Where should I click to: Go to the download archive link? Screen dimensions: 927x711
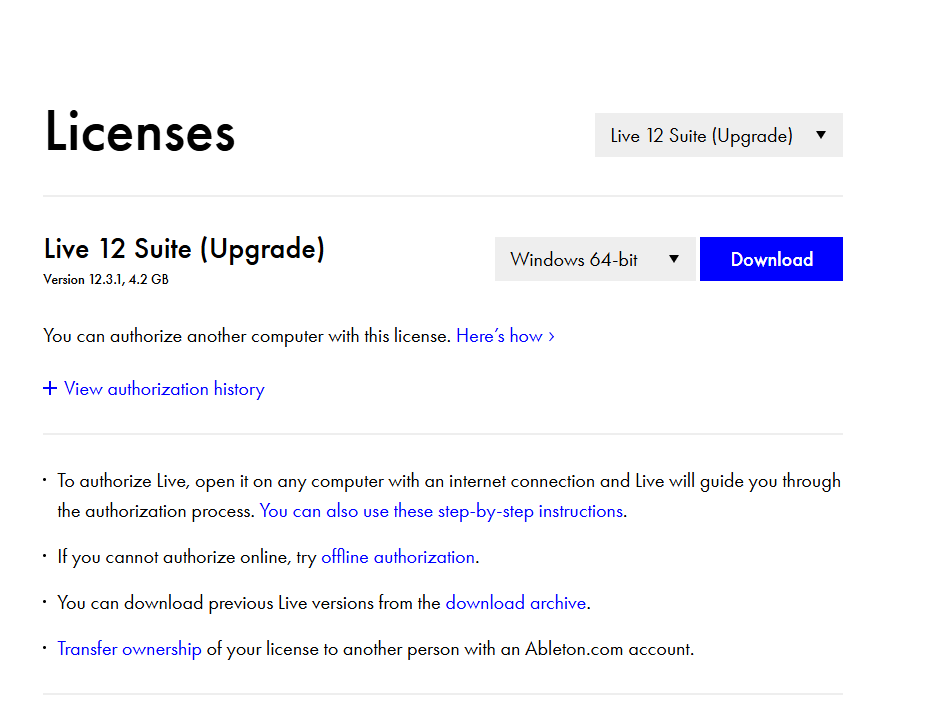[x=515, y=603]
